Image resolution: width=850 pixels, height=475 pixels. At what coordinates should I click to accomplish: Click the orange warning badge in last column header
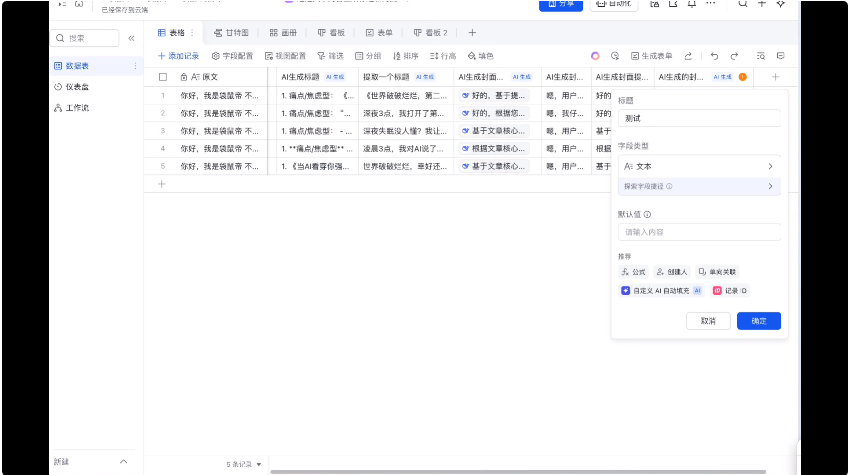click(743, 77)
